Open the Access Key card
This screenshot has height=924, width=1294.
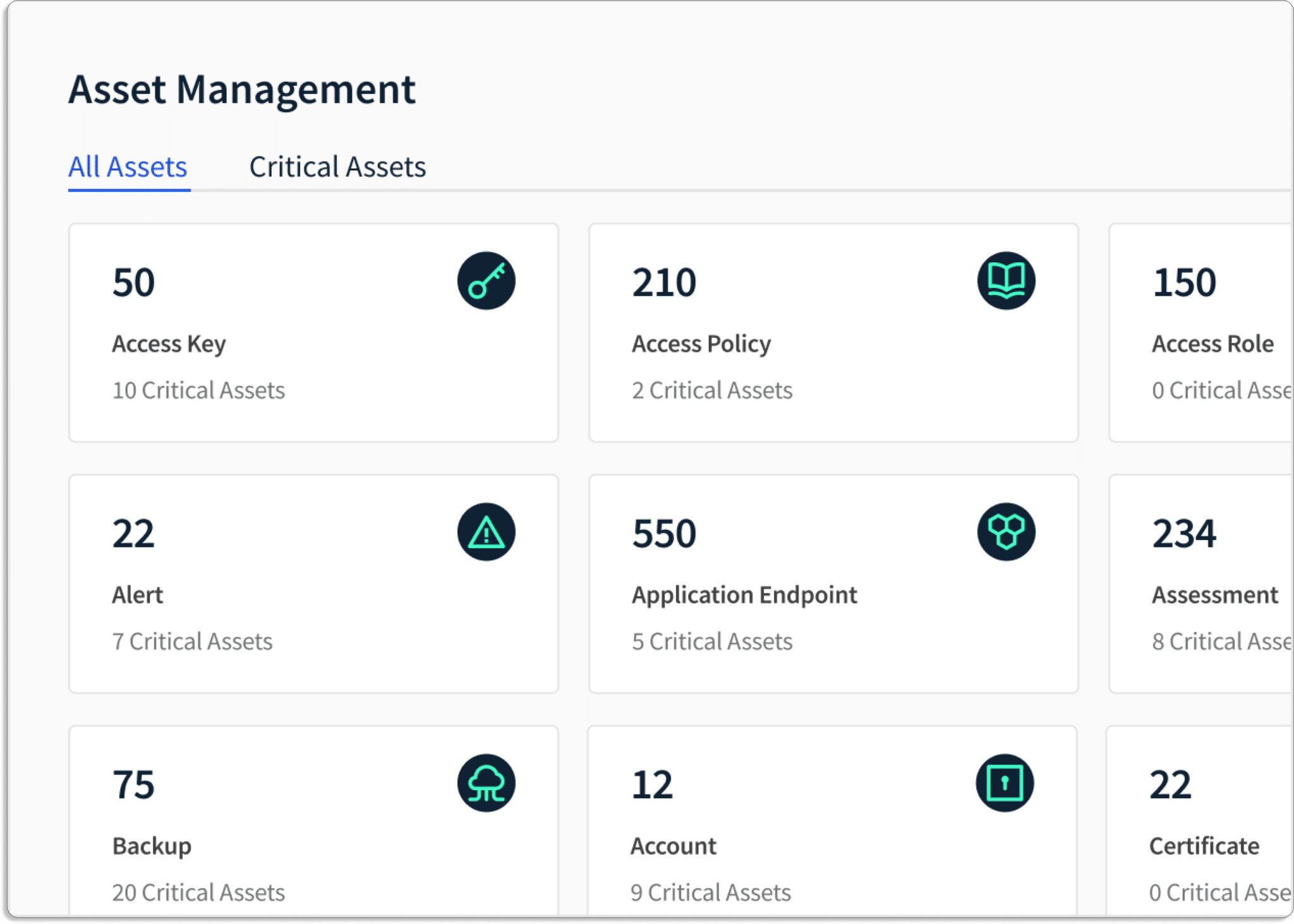pos(313,333)
